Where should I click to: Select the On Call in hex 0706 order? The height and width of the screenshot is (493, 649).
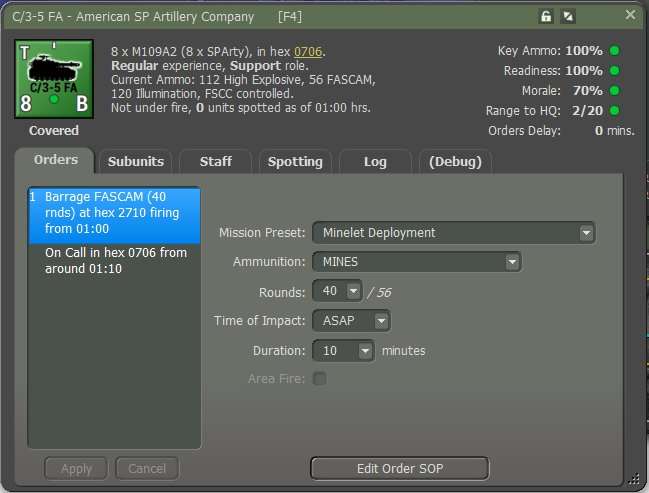pyautogui.click(x=115, y=260)
